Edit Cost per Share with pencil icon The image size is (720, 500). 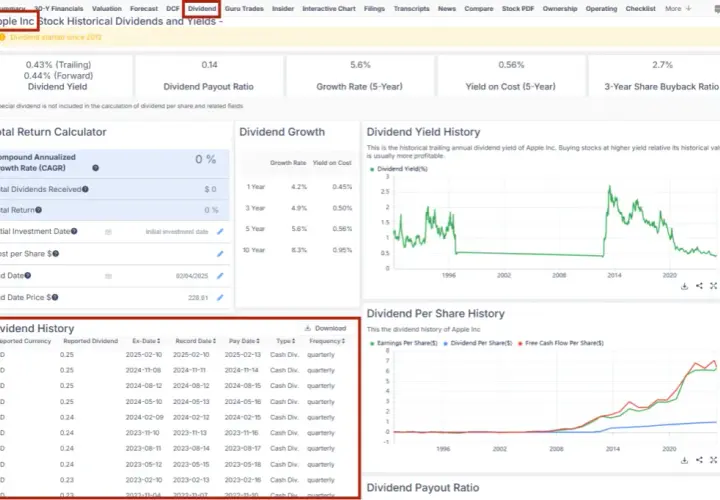220,253
